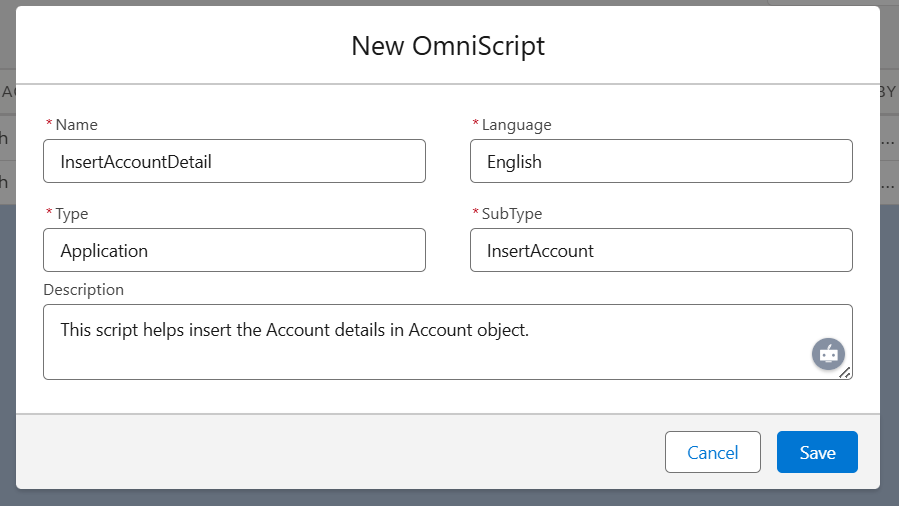This screenshot has height=506, width=899.
Task: Click the New OmniScript dialog title
Action: click(448, 45)
